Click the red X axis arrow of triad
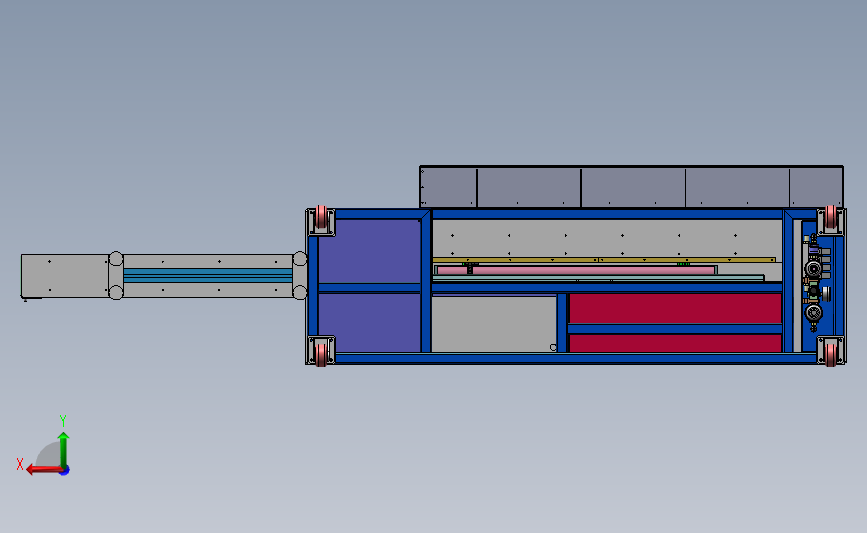Viewport: 867px width, 533px height. click(x=44, y=469)
